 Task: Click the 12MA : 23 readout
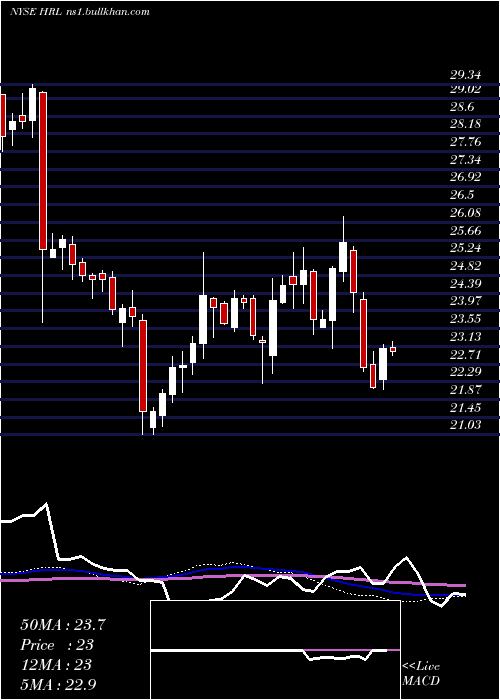tap(55, 665)
